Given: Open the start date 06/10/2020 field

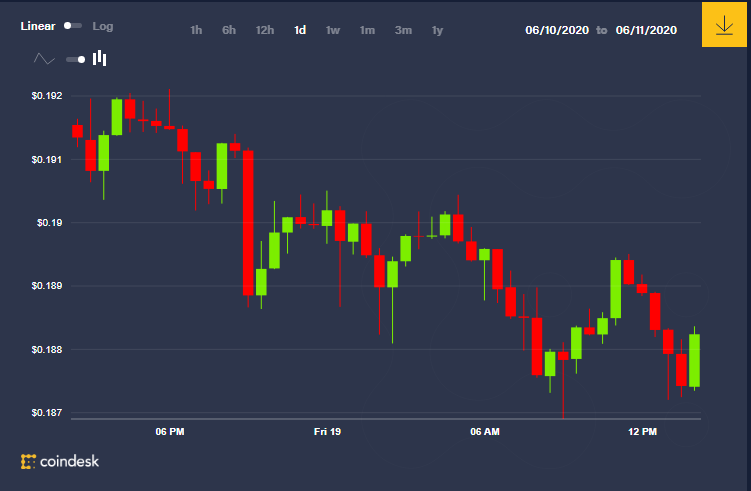Looking at the screenshot, I should (557, 30).
